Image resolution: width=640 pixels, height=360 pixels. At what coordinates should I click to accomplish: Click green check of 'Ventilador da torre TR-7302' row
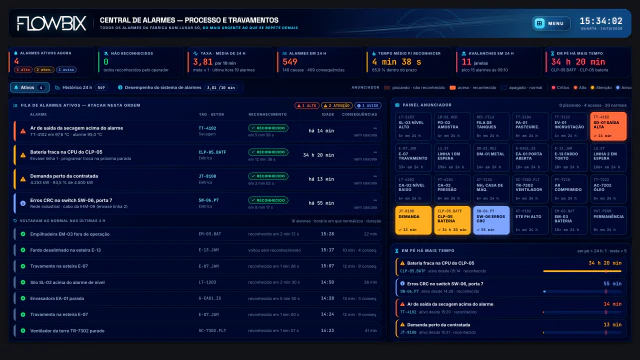point(23,331)
